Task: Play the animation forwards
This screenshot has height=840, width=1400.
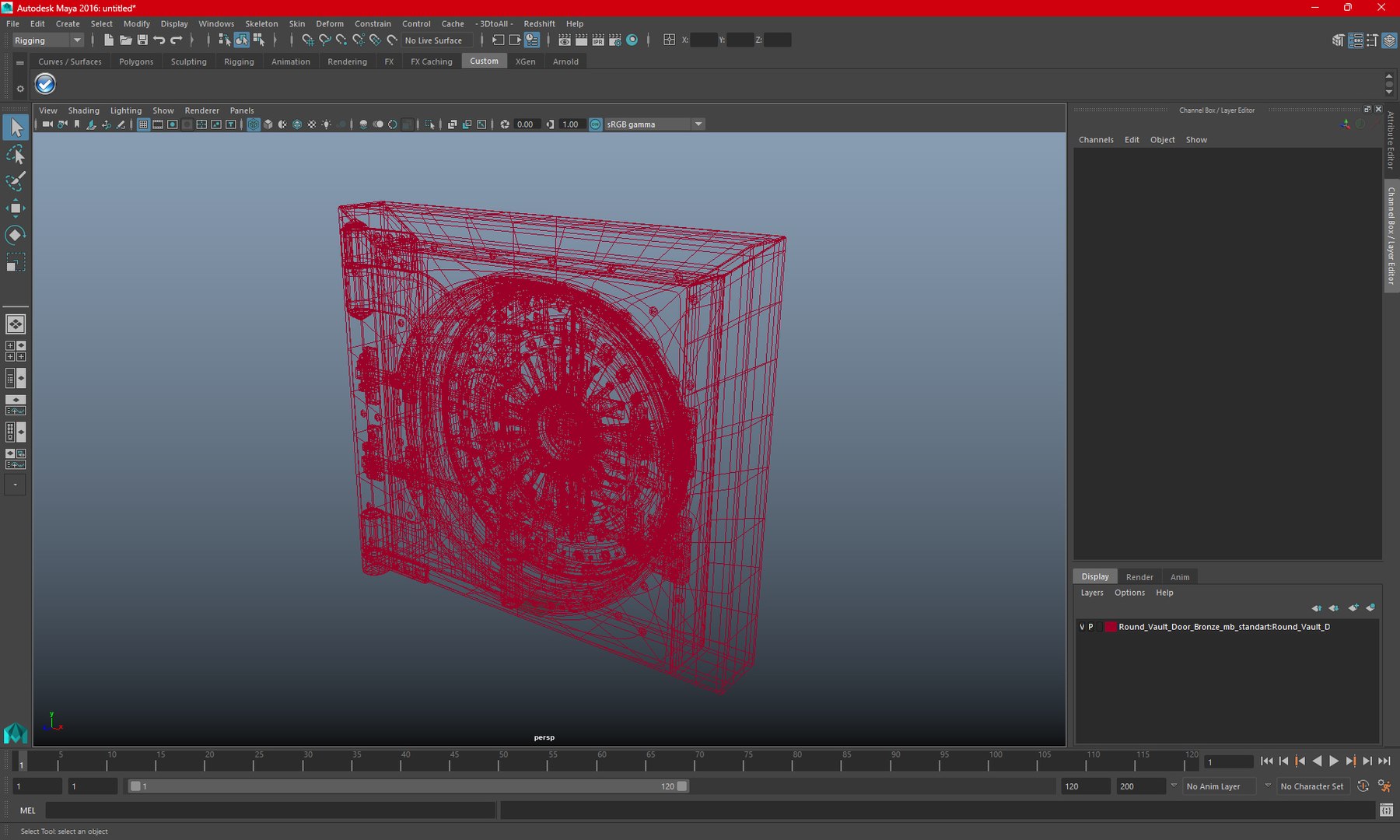Action: point(1334,761)
